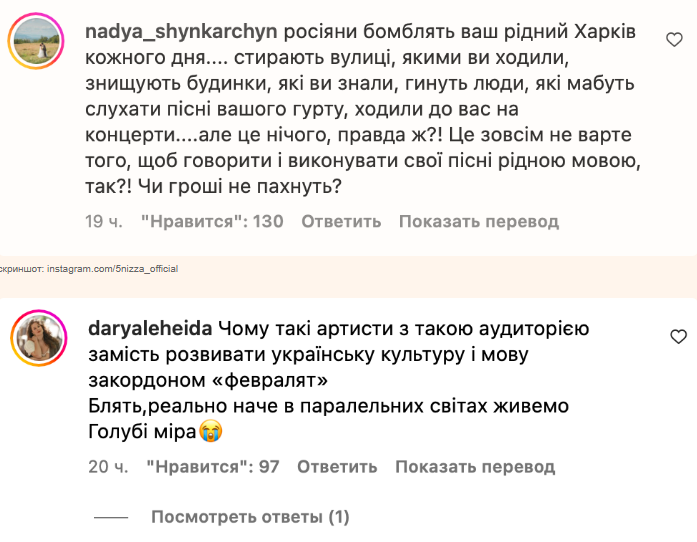This screenshot has height=542, width=697.
Task: Click the crying emoji in daryaleheida's comment
Action: point(209,432)
